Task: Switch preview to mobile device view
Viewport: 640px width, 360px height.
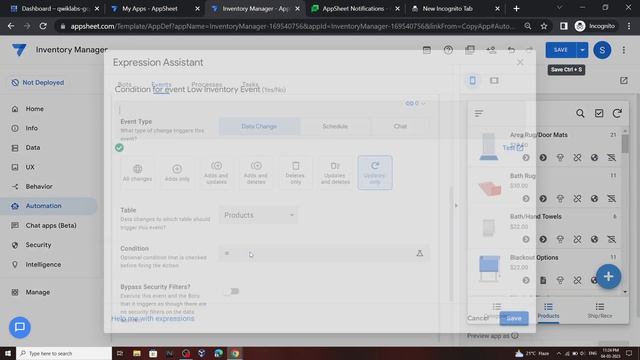Action: [x=472, y=80]
